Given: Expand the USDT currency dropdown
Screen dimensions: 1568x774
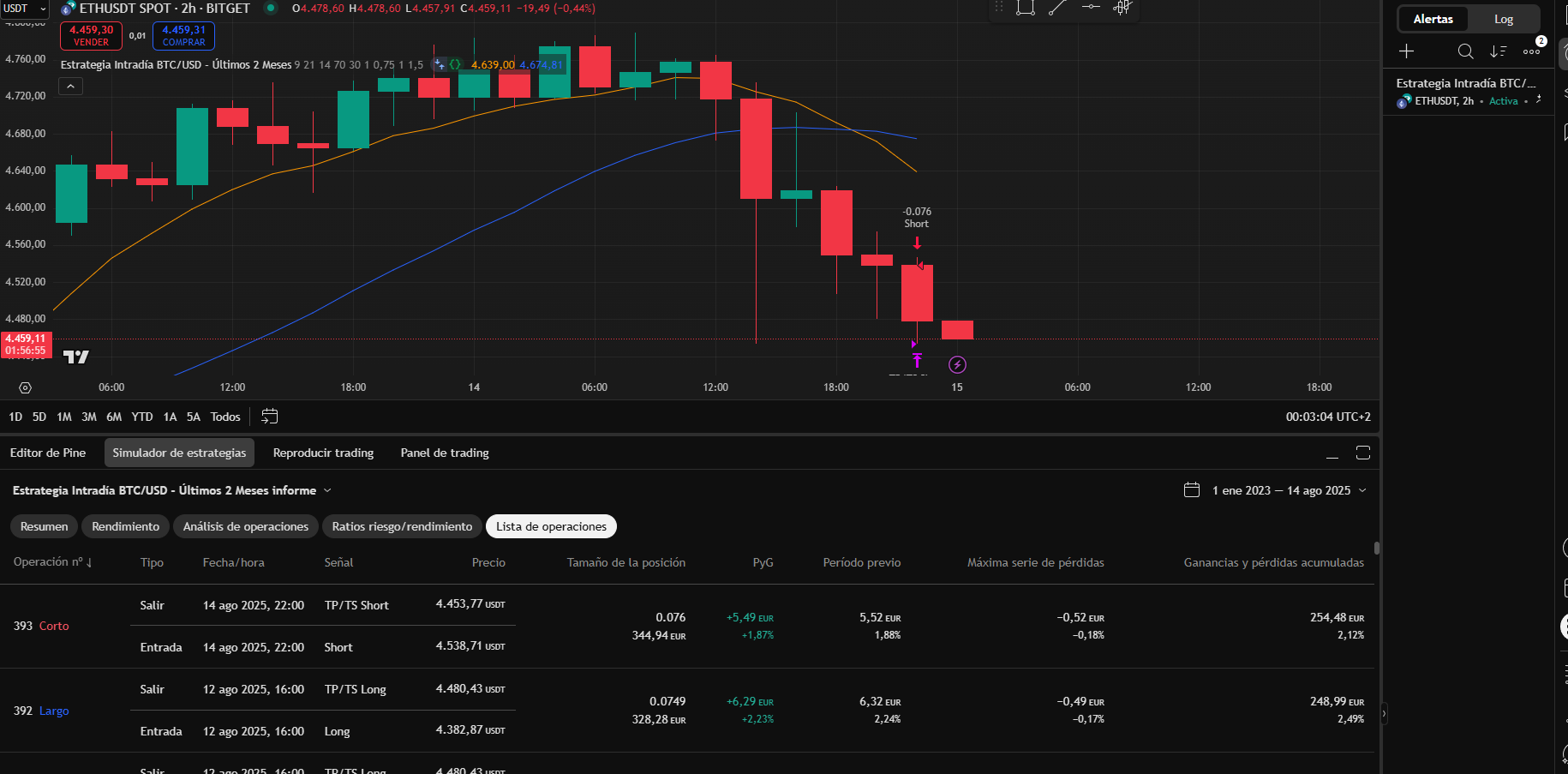Looking at the screenshot, I should 24,9.
